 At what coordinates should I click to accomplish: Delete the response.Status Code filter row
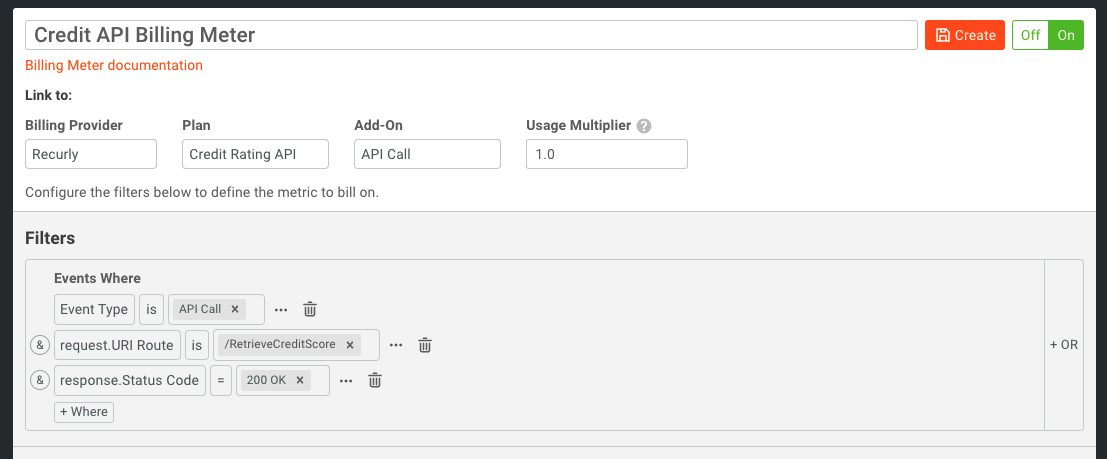(375, 381)
